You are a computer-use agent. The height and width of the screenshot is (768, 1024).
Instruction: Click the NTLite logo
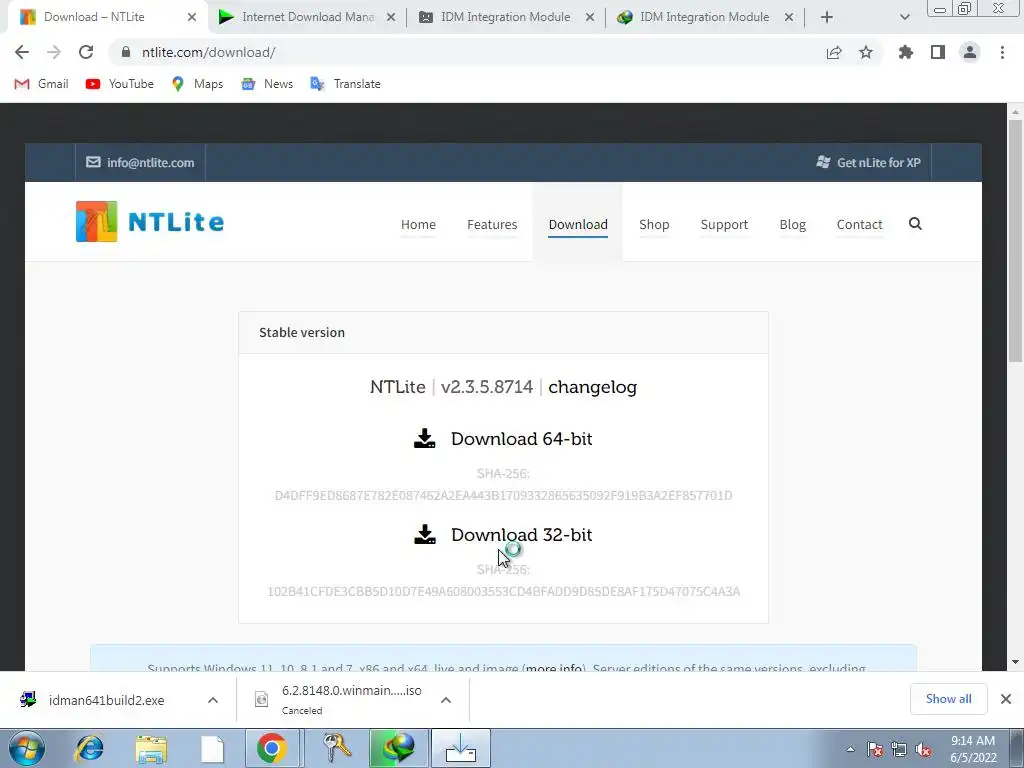point(150,221)
